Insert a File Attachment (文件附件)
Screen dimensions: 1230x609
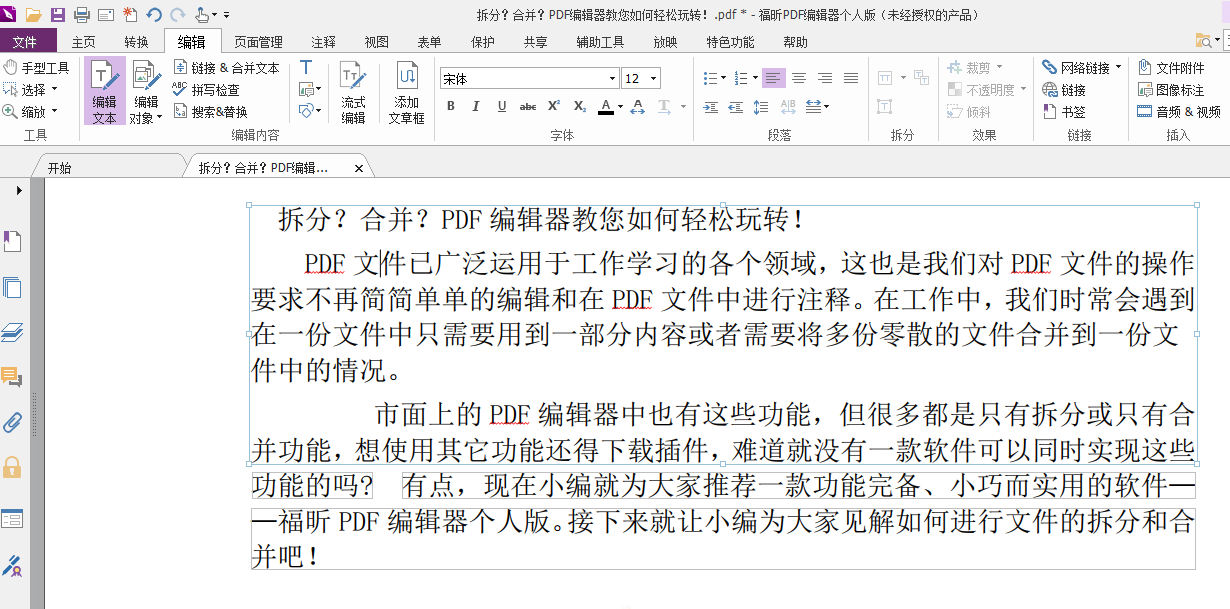1171,68
